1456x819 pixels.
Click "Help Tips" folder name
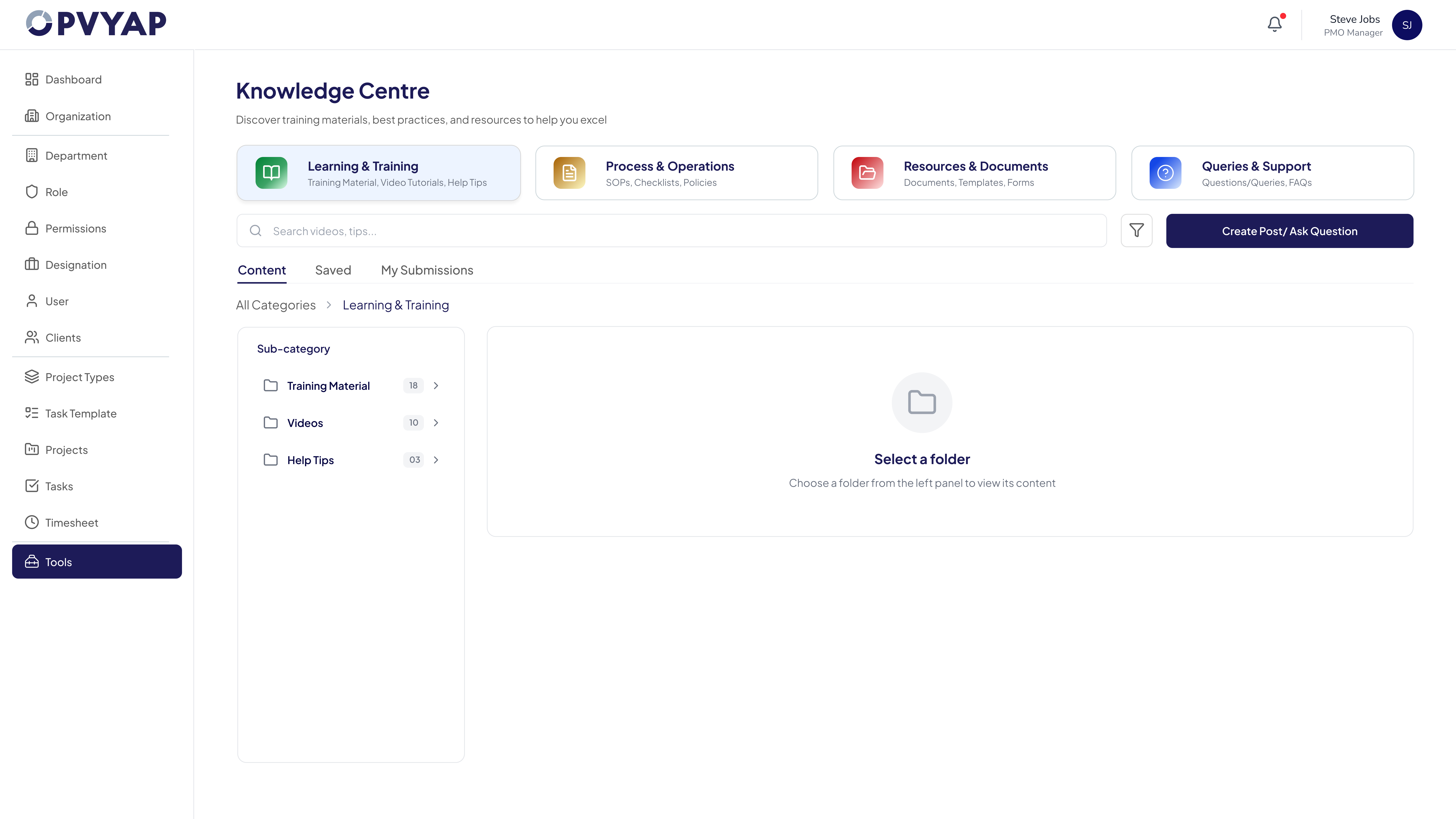coord(310,461)
